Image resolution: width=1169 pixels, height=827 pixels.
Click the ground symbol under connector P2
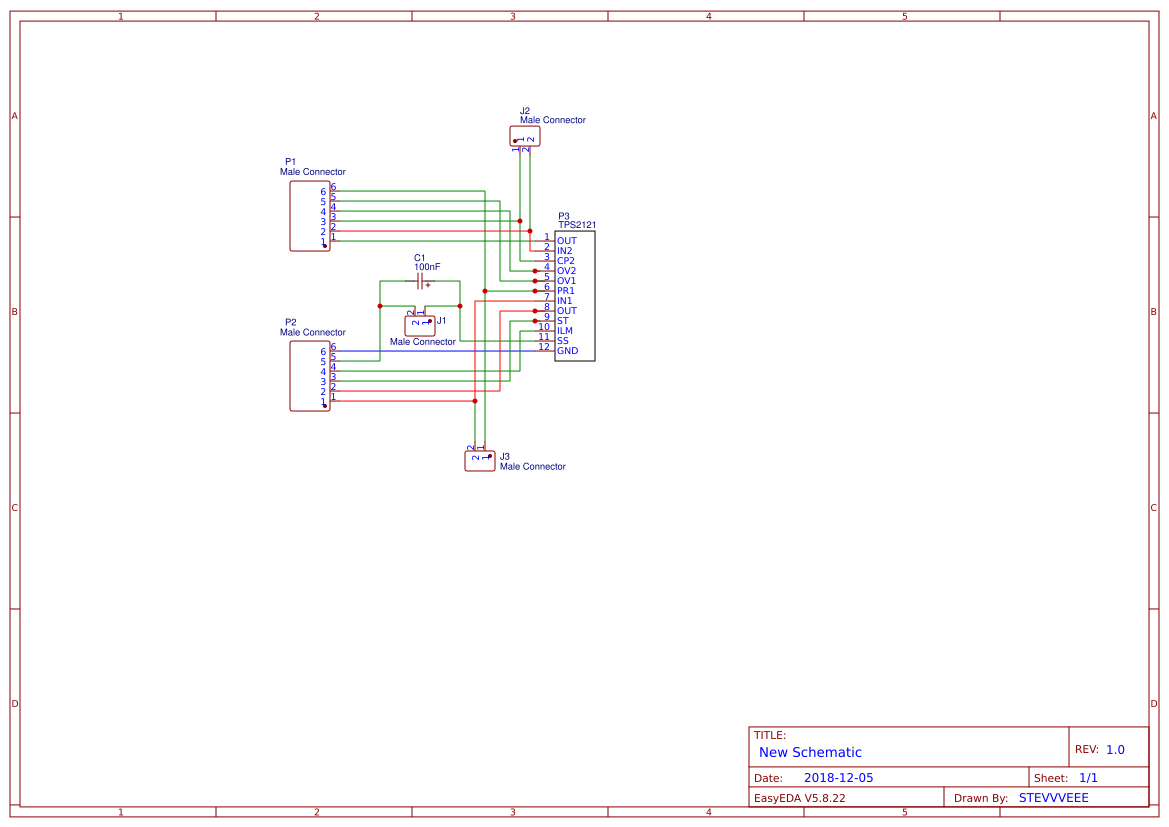(x=323, y=405)
